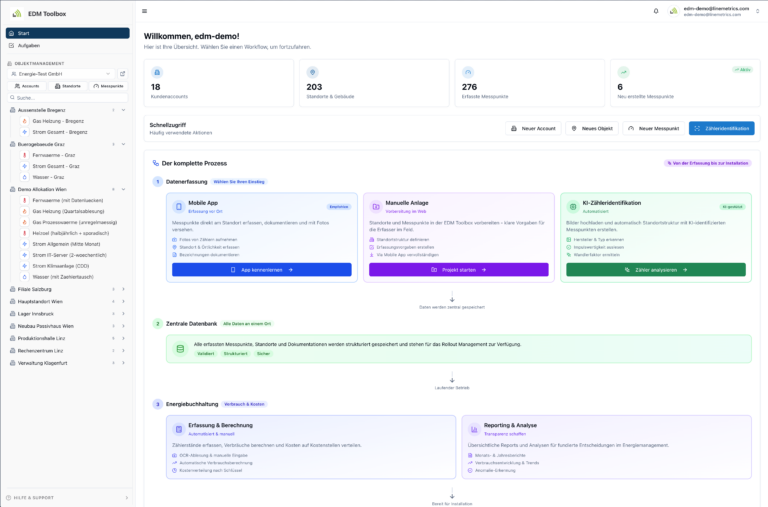Click the Neuer Account button

click(x=533, y=128)
